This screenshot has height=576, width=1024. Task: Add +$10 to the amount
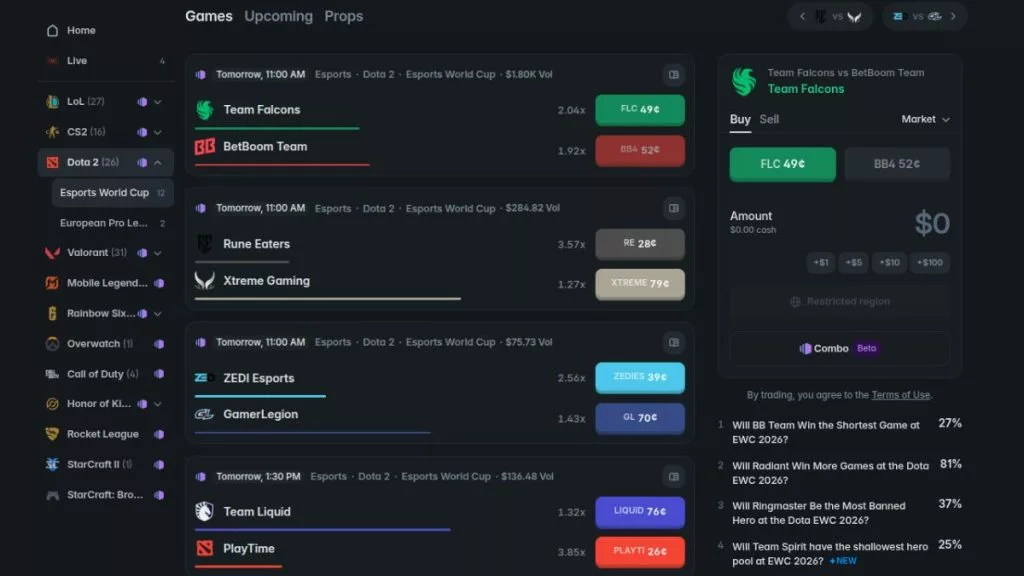tap(889, 263)
